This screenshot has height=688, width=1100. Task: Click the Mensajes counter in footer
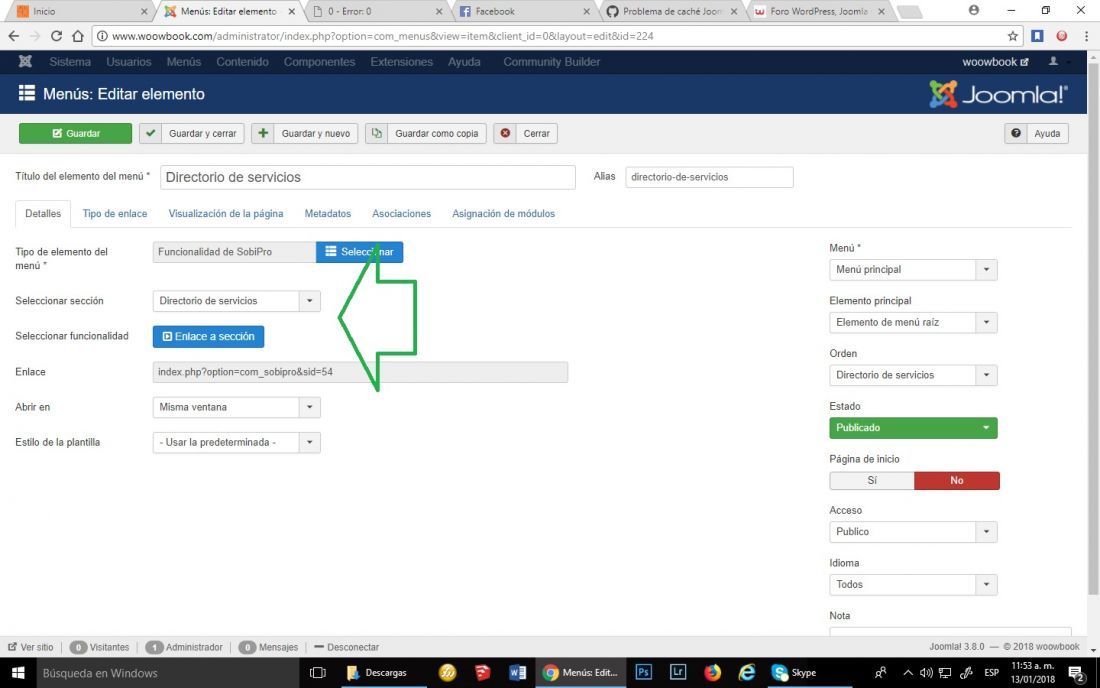tap(269, 647)
